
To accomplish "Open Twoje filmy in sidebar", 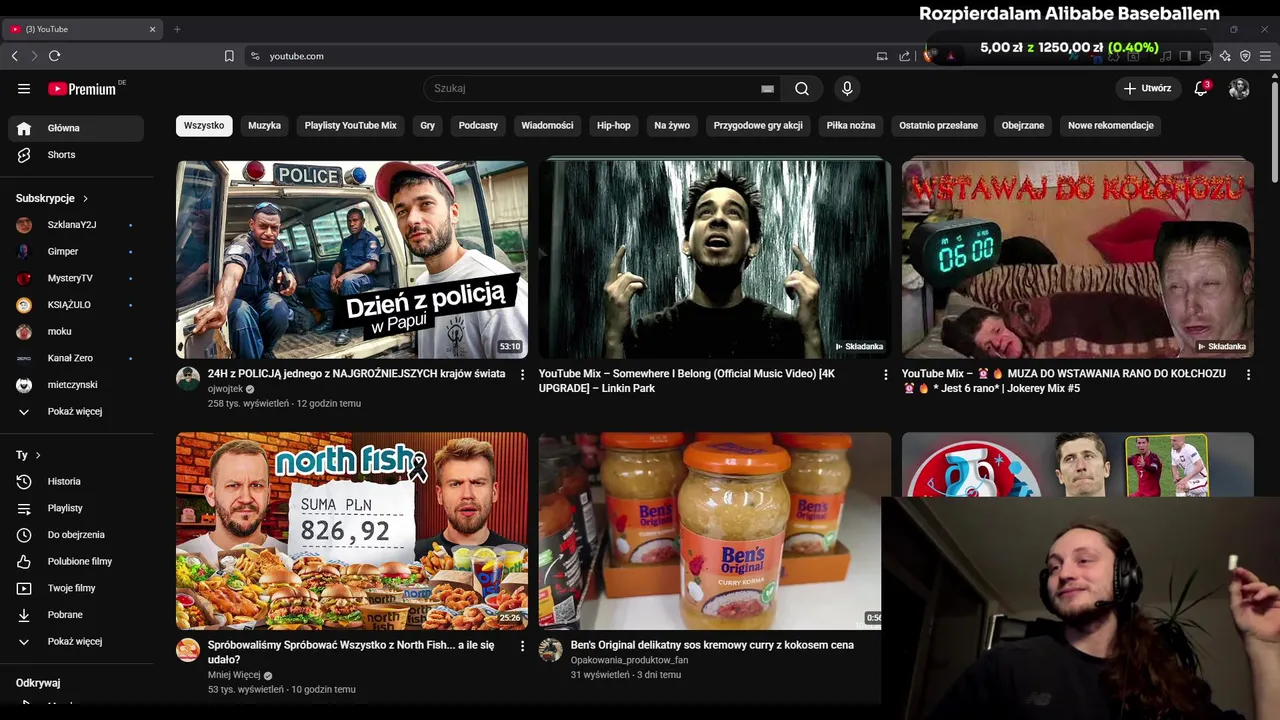I will [x=76, y=588].
